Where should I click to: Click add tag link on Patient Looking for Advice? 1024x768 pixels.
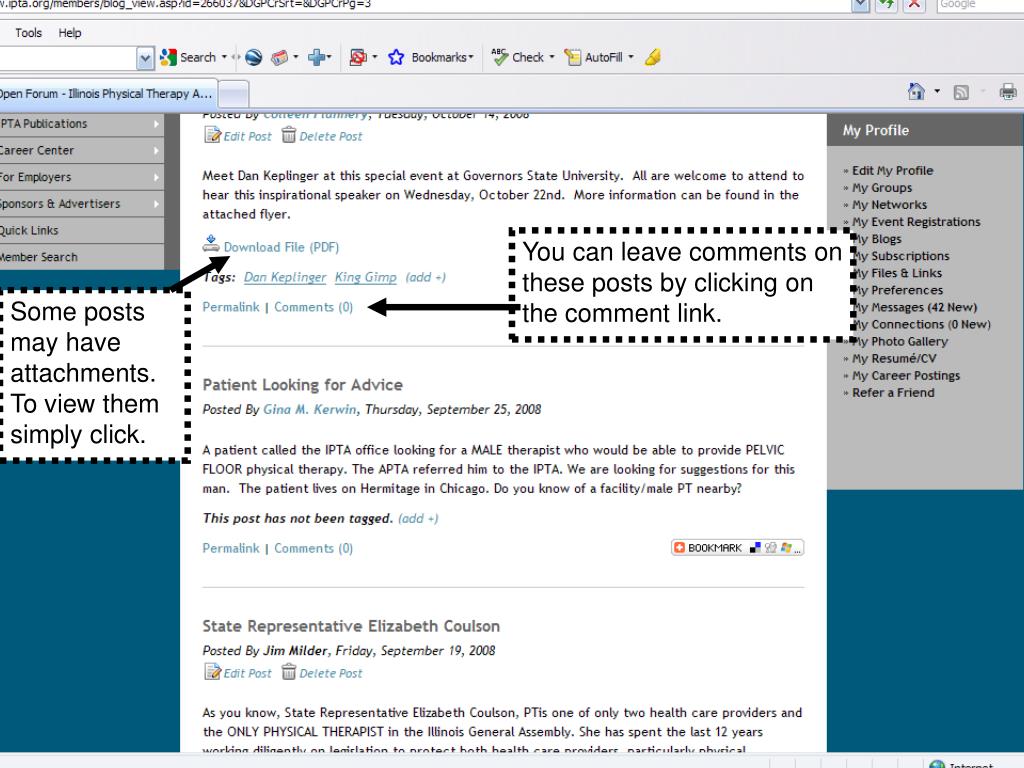pos(418,518)
